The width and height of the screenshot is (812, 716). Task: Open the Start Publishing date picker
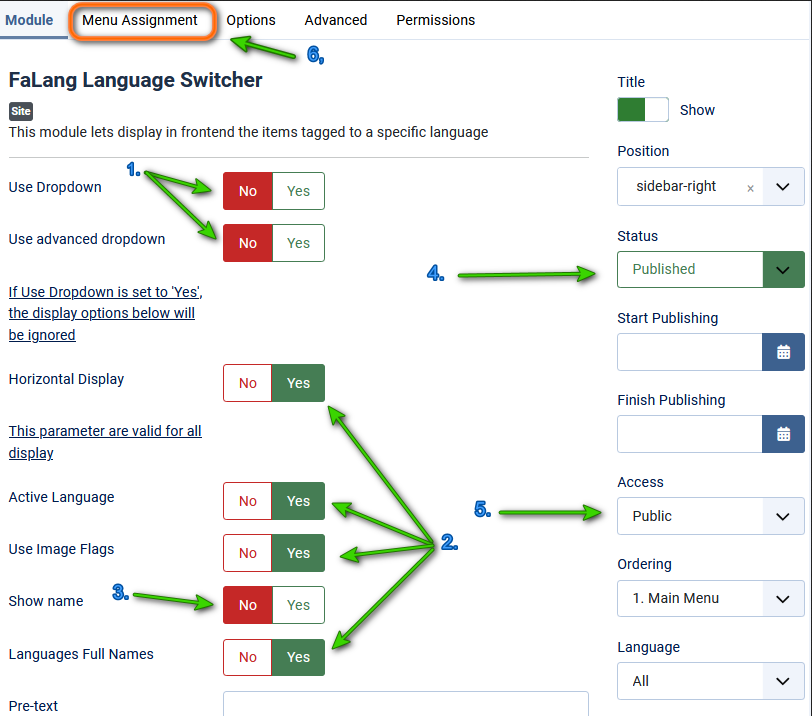tap(784, 352)
